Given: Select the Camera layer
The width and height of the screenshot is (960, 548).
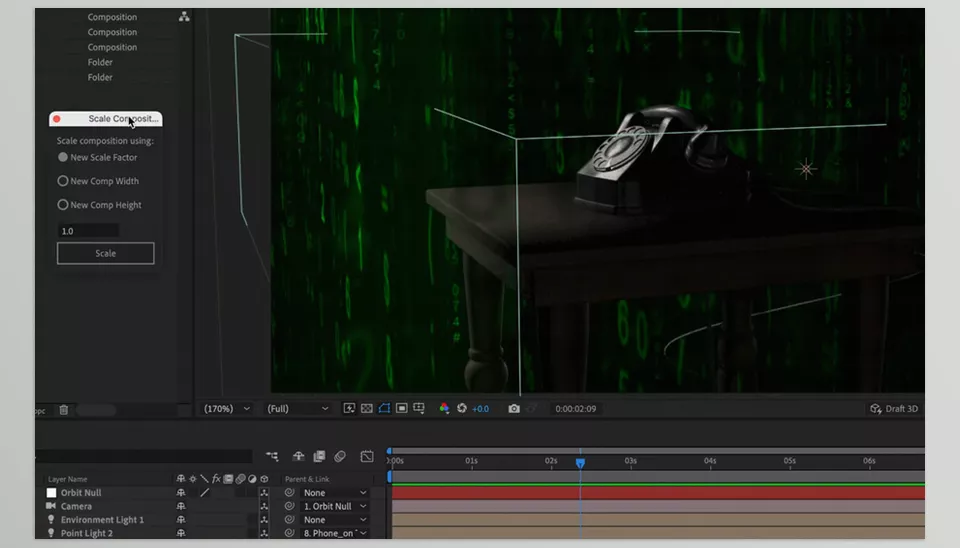Looking at the screenshot, I should (76, 506).
